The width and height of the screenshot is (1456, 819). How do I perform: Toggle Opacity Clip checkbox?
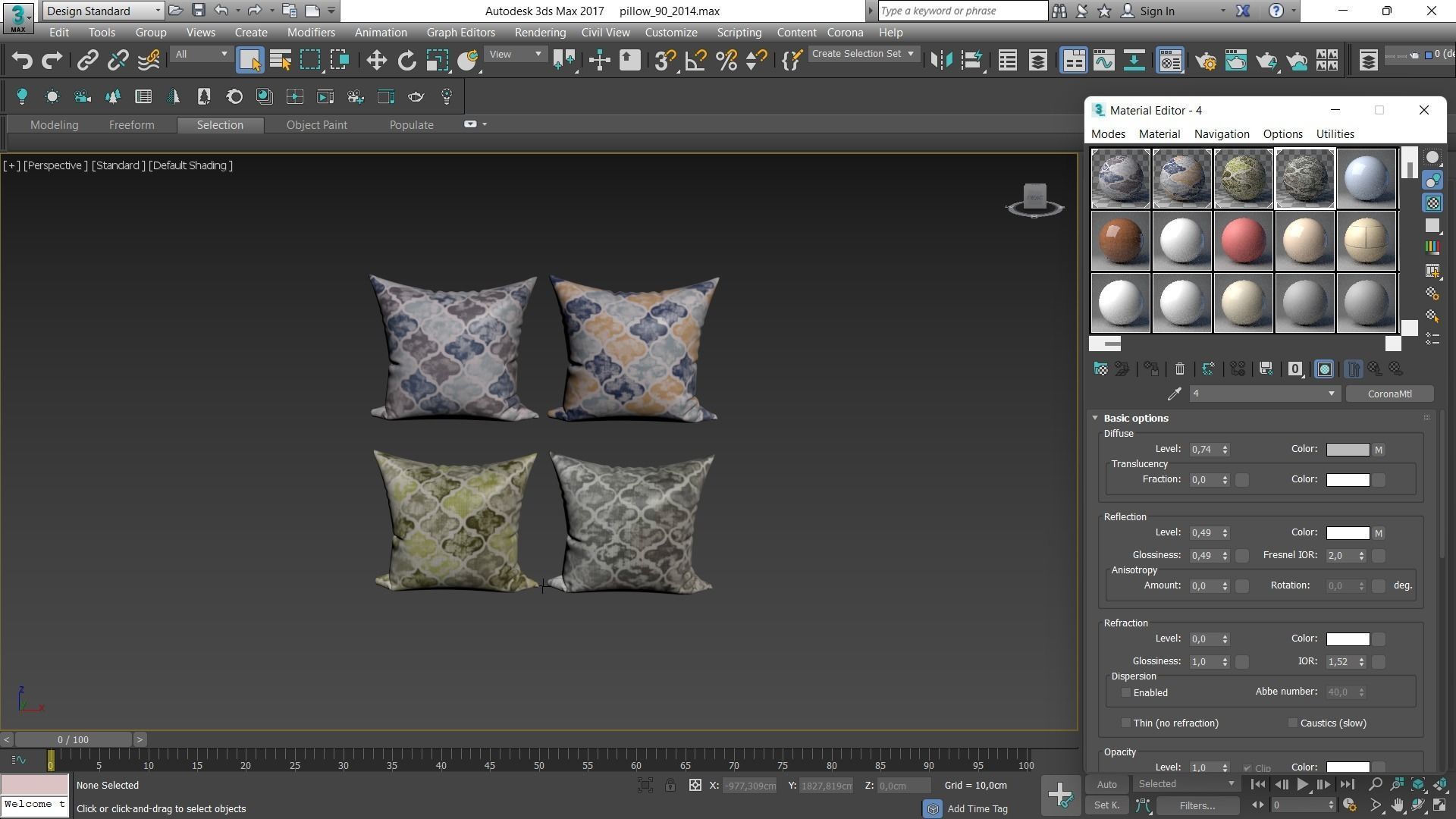1247,768
